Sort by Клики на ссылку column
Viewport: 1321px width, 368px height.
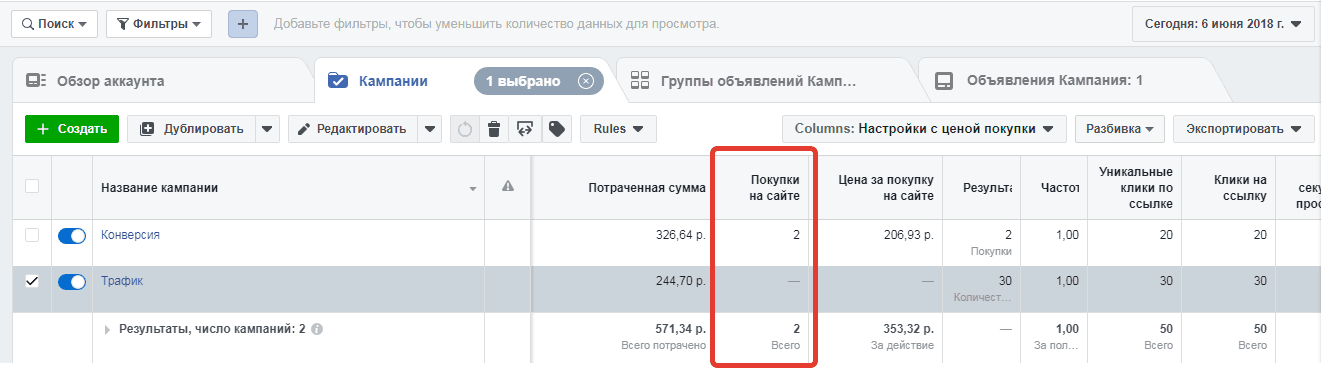pyautogui.click(x=1241, y=187)
